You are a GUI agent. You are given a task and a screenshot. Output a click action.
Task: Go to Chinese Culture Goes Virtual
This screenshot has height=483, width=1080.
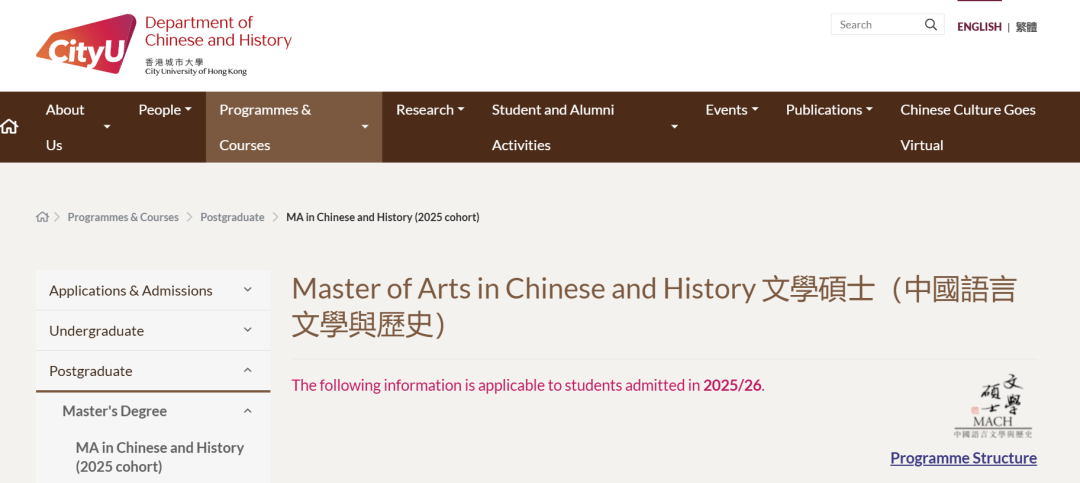click(967, 127)
